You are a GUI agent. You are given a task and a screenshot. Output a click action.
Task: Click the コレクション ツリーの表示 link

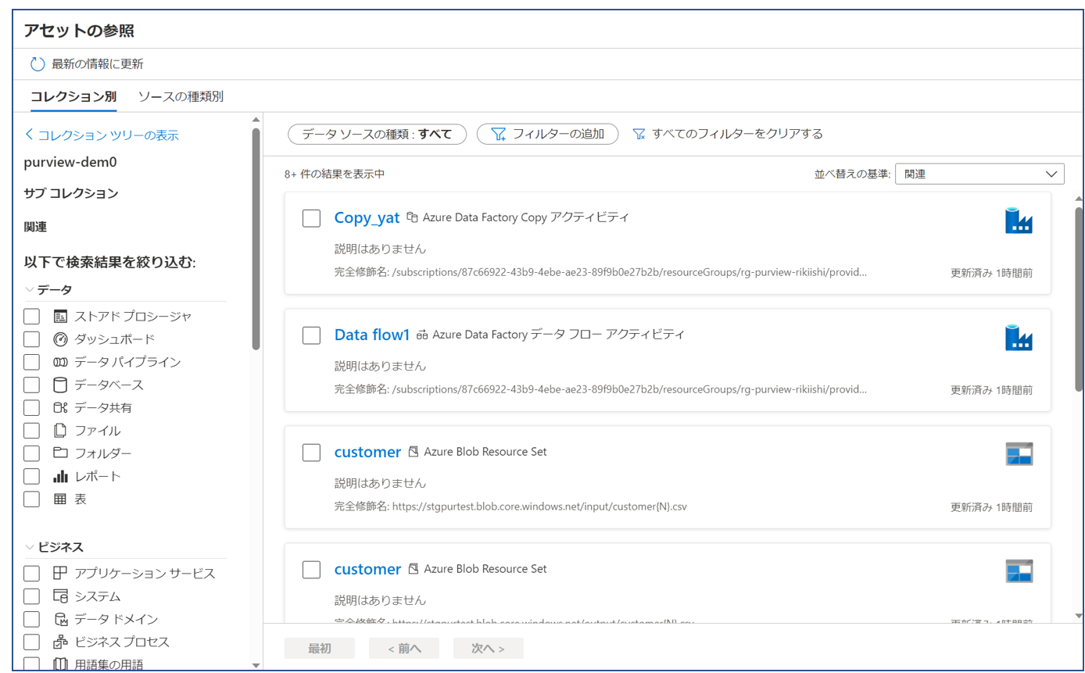tap(101, 135)
